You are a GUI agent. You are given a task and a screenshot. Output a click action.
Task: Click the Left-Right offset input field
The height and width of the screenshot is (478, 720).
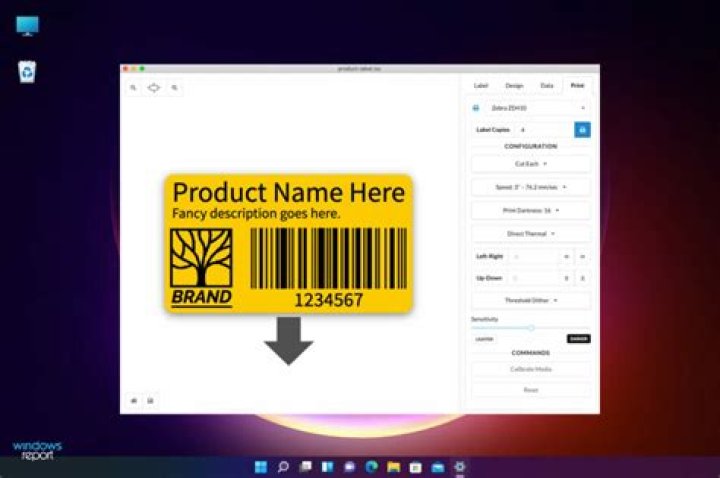coord(533,257)
